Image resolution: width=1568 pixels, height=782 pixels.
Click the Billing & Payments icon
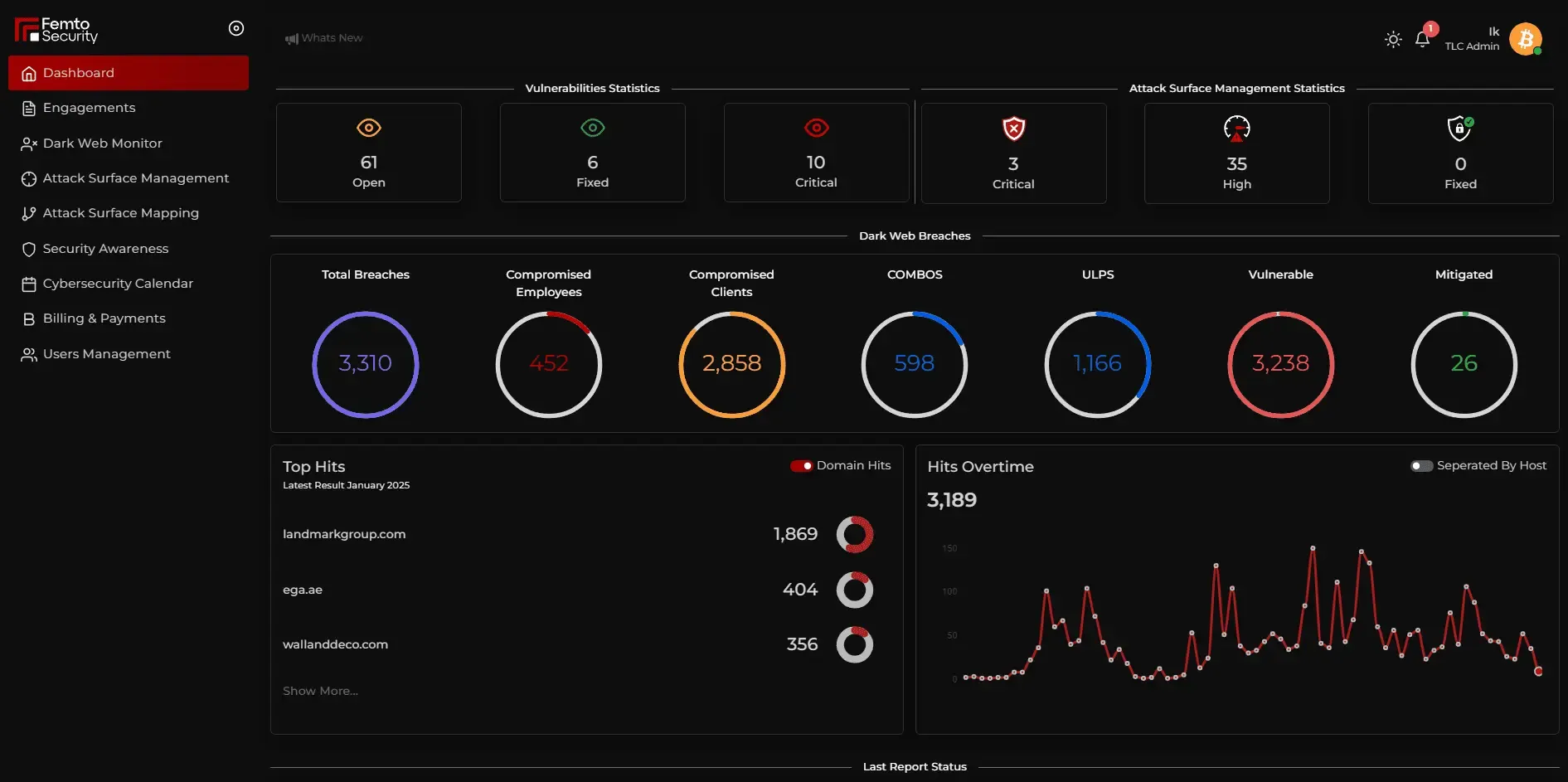pyautogui.click(x=28, y=318)
